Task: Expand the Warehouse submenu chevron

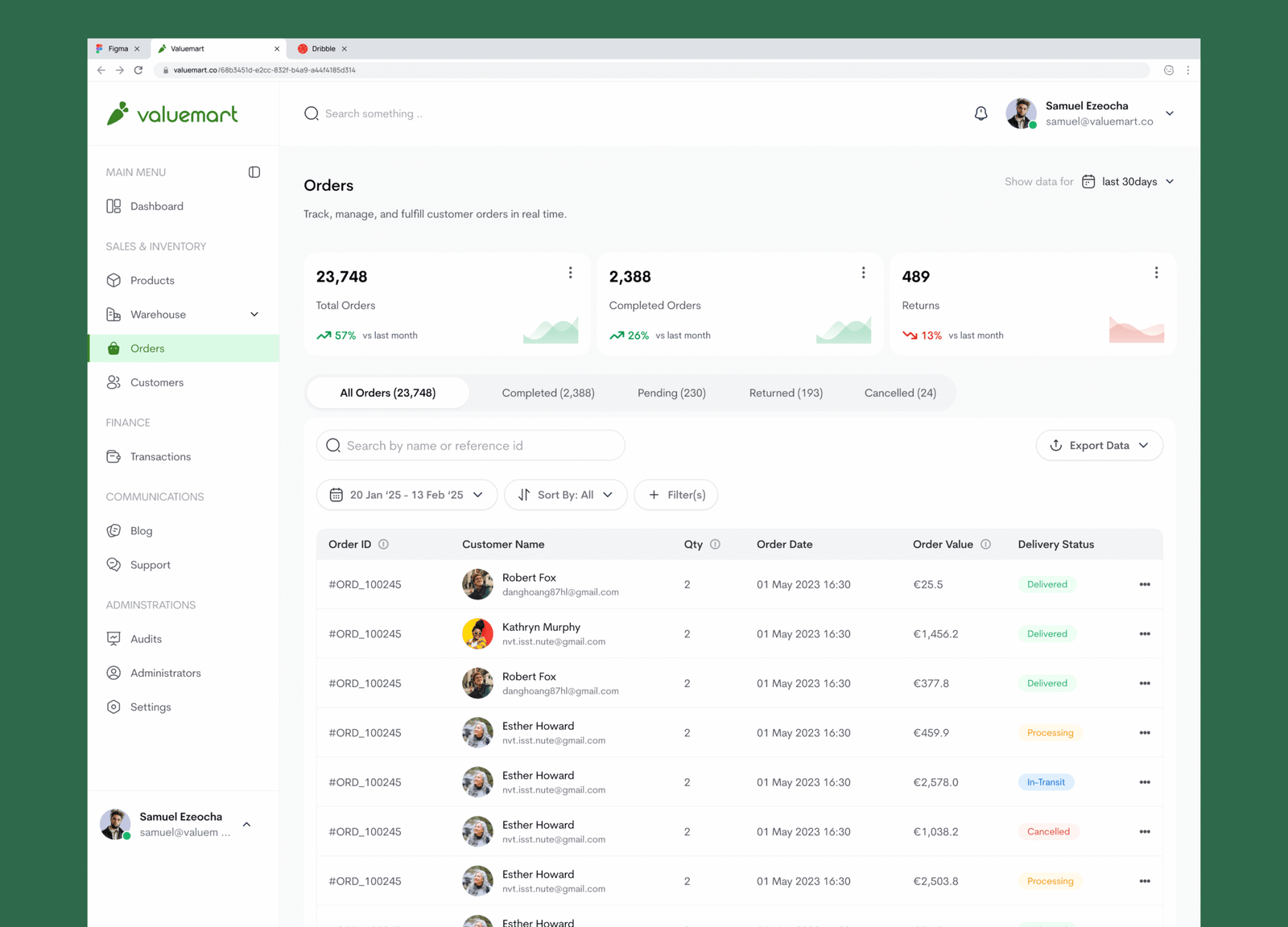Action: click(x=254, y=315)
